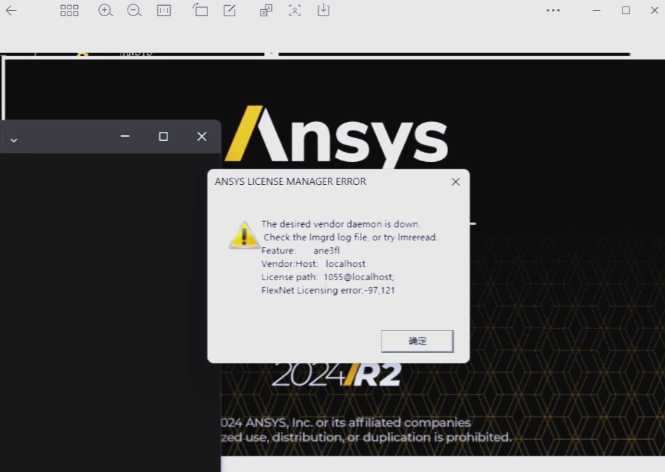The image size is (665, 472).
Task: Click the 'Vendor:Host: localhost' line
Action: point(313,264)
